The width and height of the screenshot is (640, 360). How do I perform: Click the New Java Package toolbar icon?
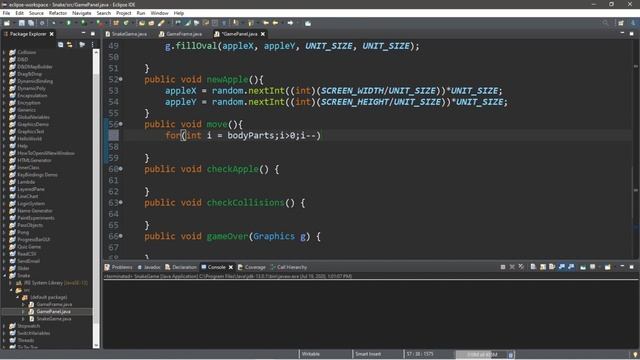tap(116, 23)
